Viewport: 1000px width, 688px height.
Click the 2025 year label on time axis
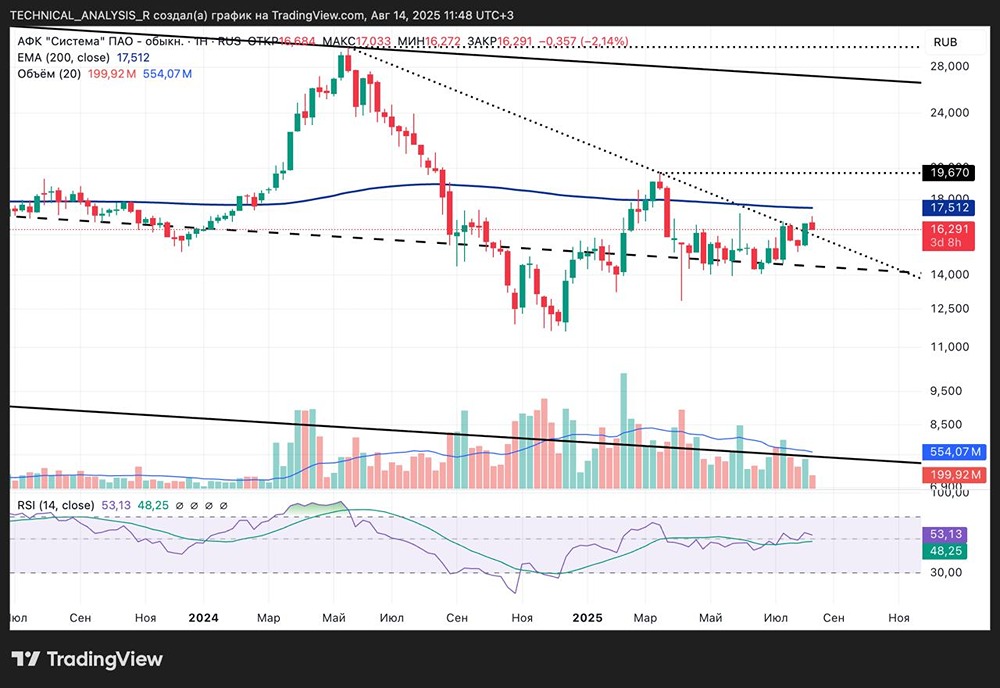587,618
